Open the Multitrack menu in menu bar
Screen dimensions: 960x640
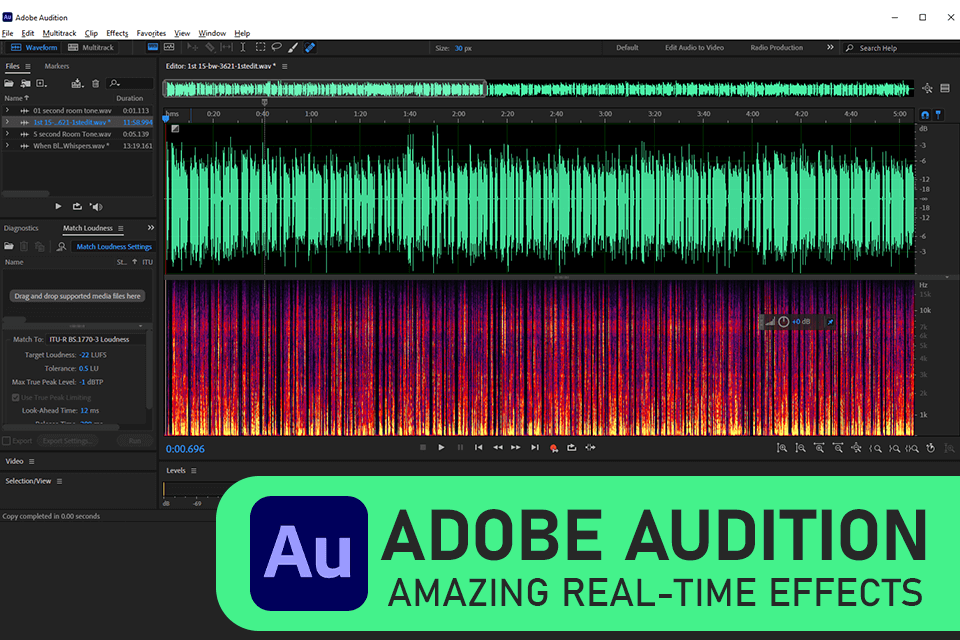59,33
